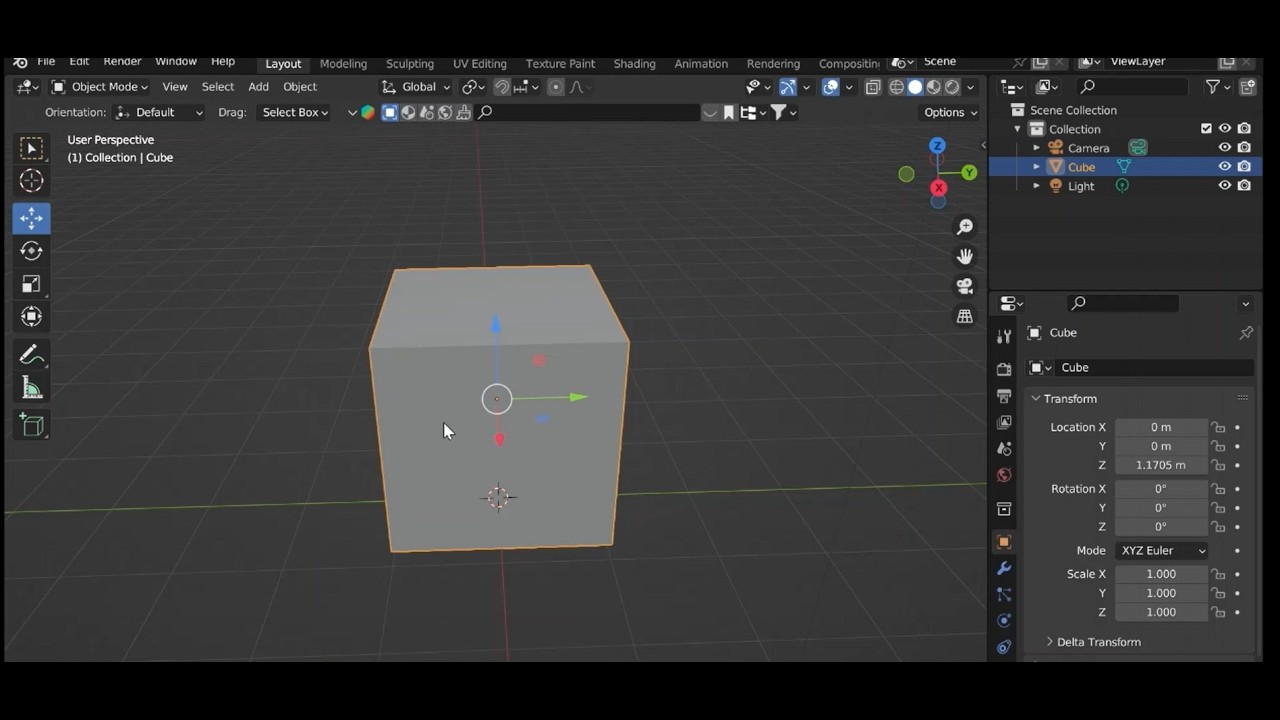Select the Annotate pencil tool
Screen dimensions: 1280x720
[32, 356]
